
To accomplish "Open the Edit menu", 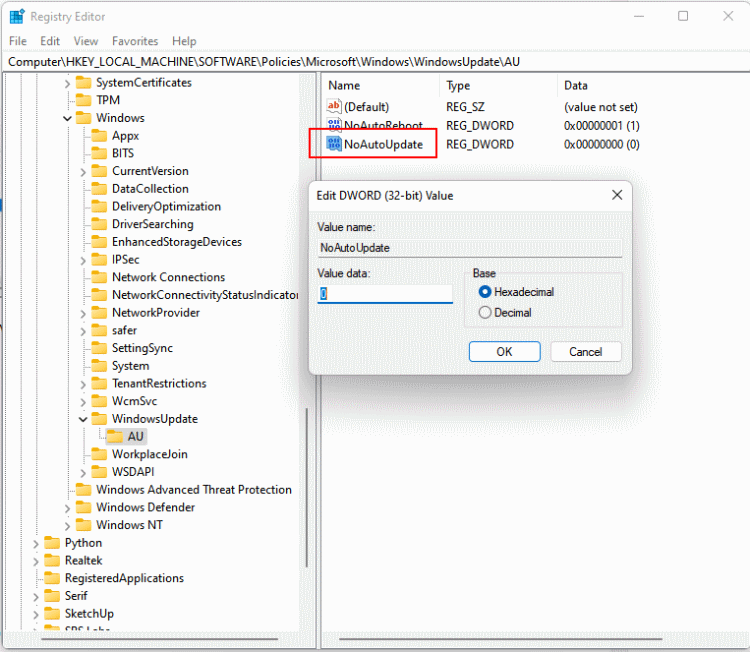I will point(50,41).
